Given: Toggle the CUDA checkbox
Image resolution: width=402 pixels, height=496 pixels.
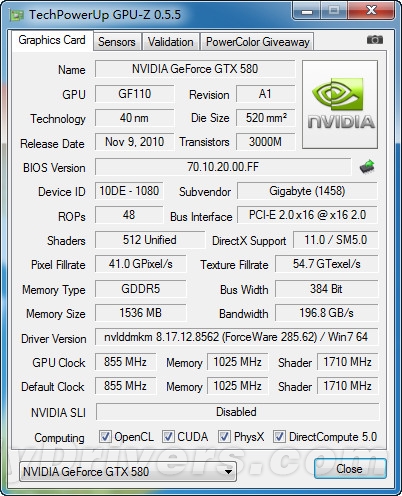Looking at the screenshot, I should pos(168,436).
